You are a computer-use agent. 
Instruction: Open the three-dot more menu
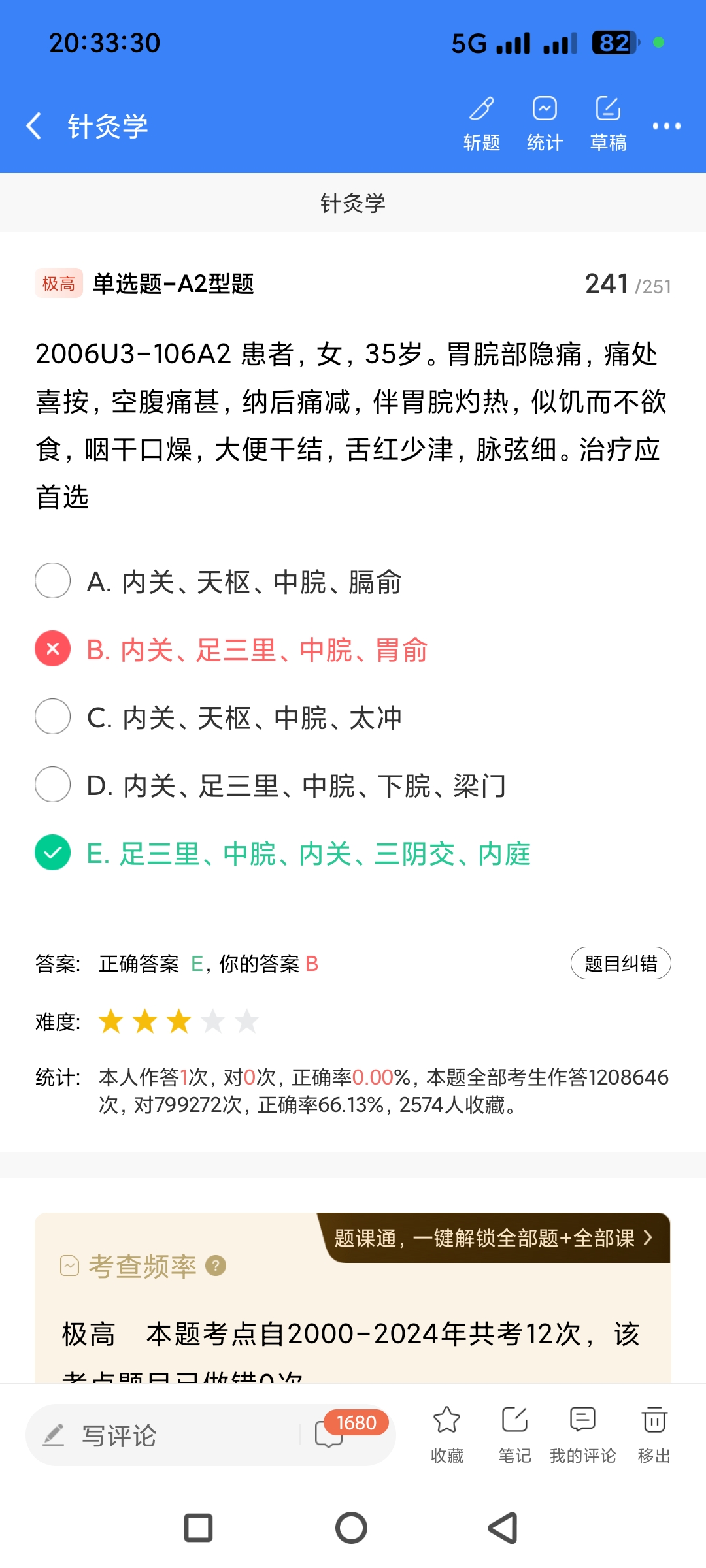[666, 126]
